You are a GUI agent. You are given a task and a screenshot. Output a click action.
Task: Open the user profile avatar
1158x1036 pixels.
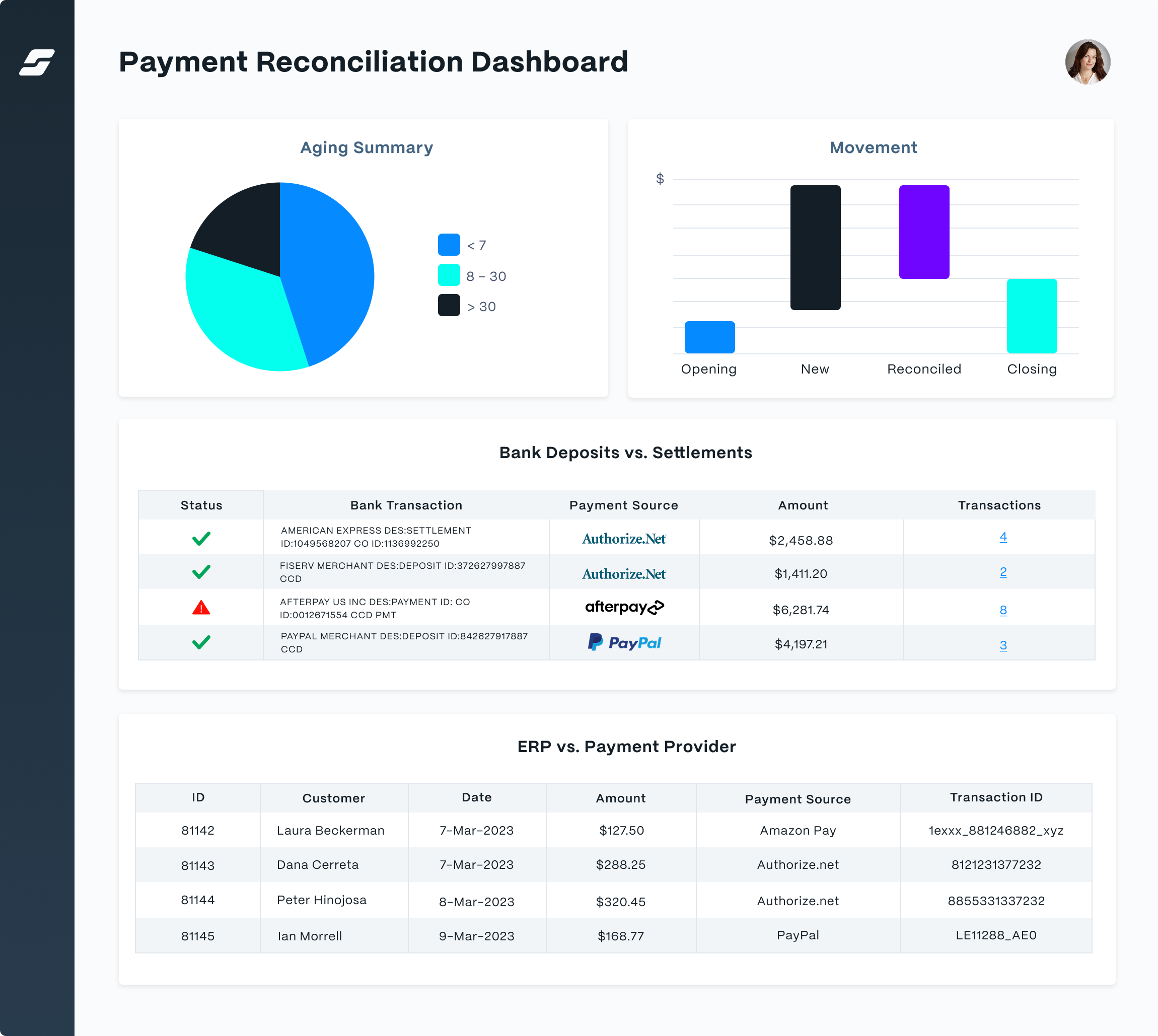tap(1087, 62)
